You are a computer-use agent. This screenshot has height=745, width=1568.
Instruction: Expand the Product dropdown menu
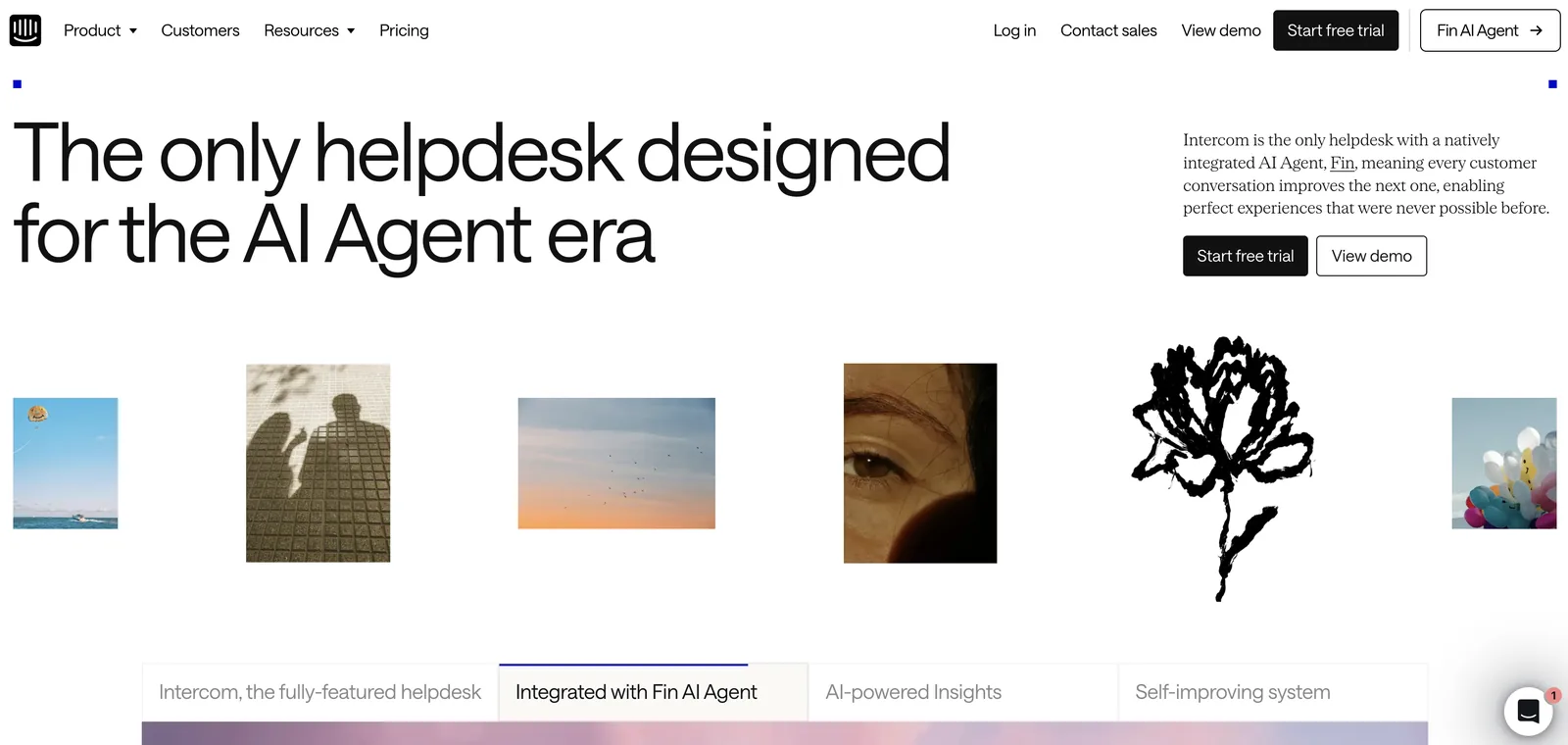[x=100, y=30]
